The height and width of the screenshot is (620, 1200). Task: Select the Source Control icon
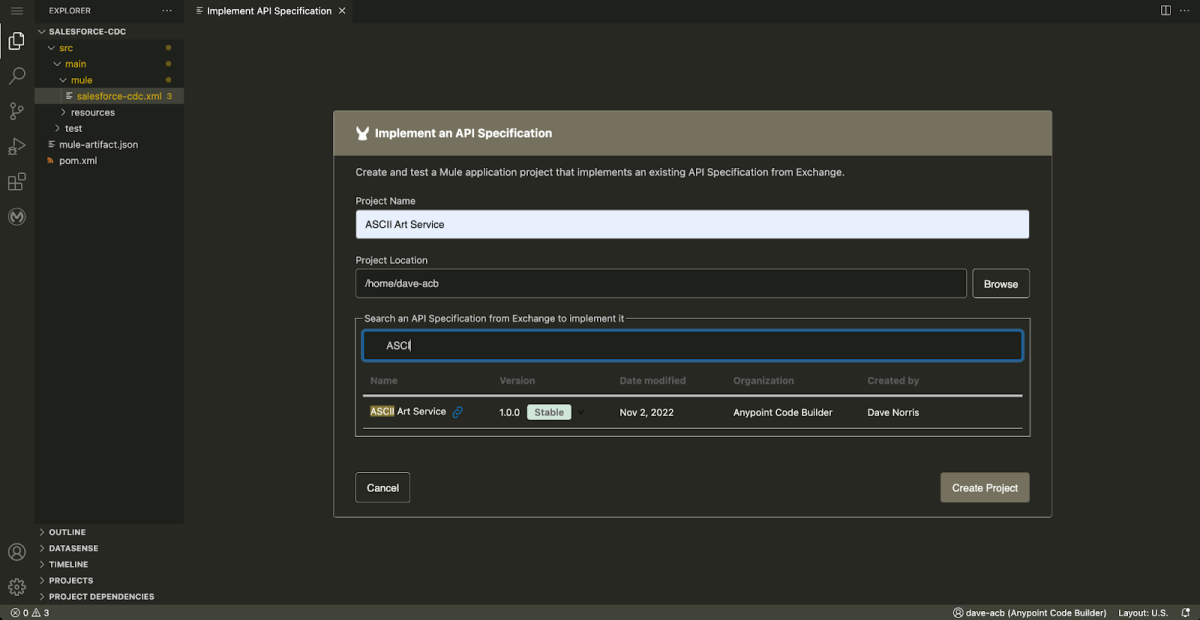click(x=16, y=111)
